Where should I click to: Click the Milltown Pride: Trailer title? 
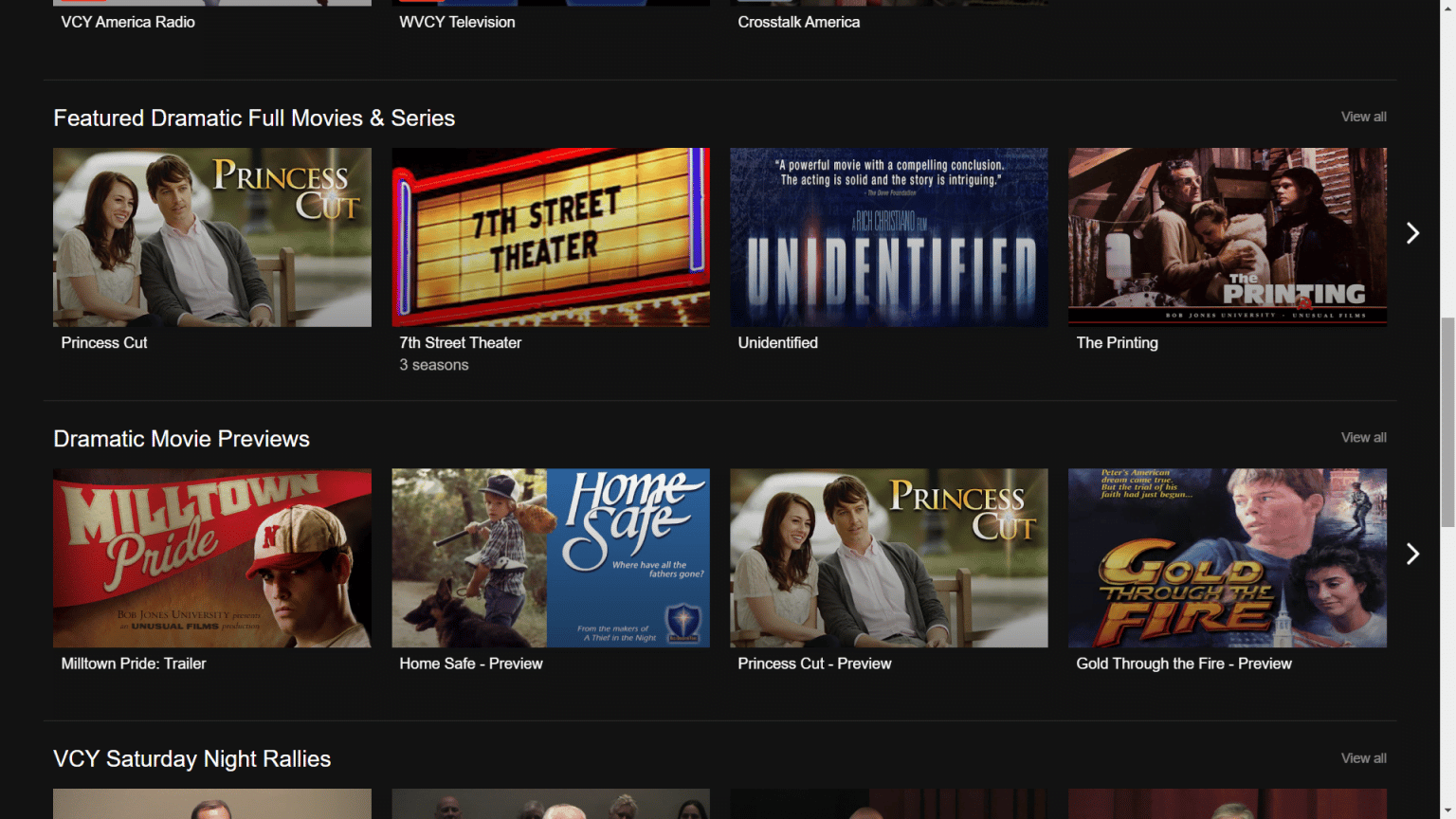[134, 664]
